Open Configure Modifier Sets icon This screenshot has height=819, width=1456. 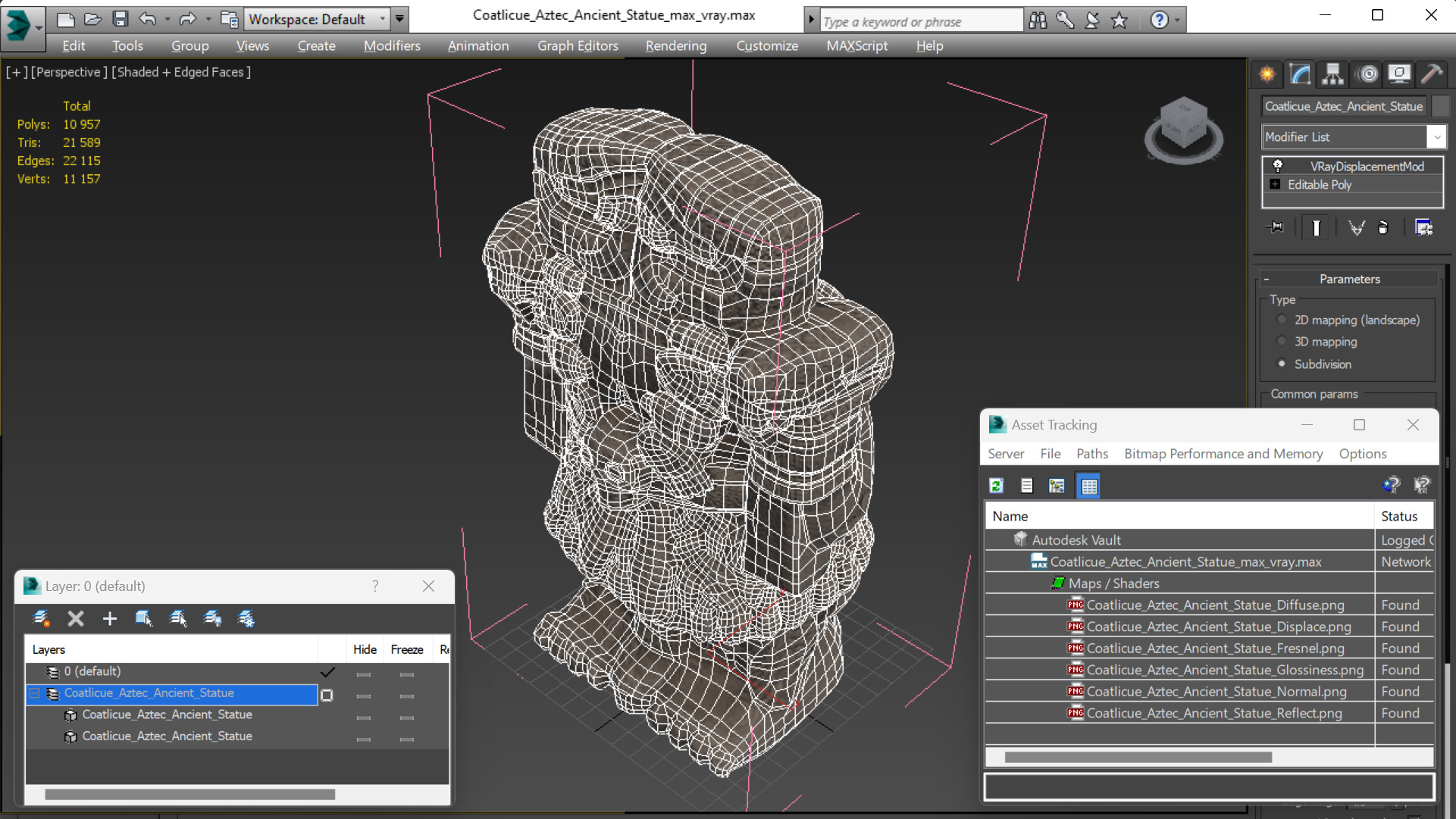1424,227
